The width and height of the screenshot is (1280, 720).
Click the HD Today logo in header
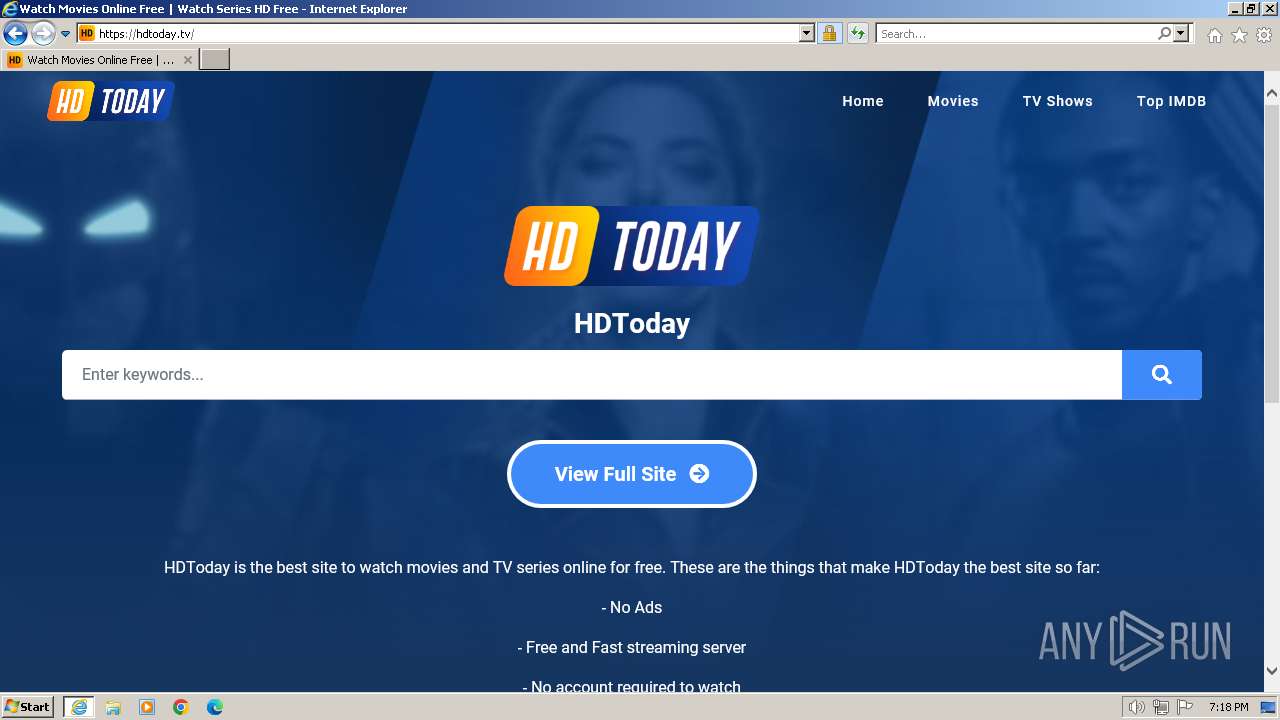pos(111,101)
